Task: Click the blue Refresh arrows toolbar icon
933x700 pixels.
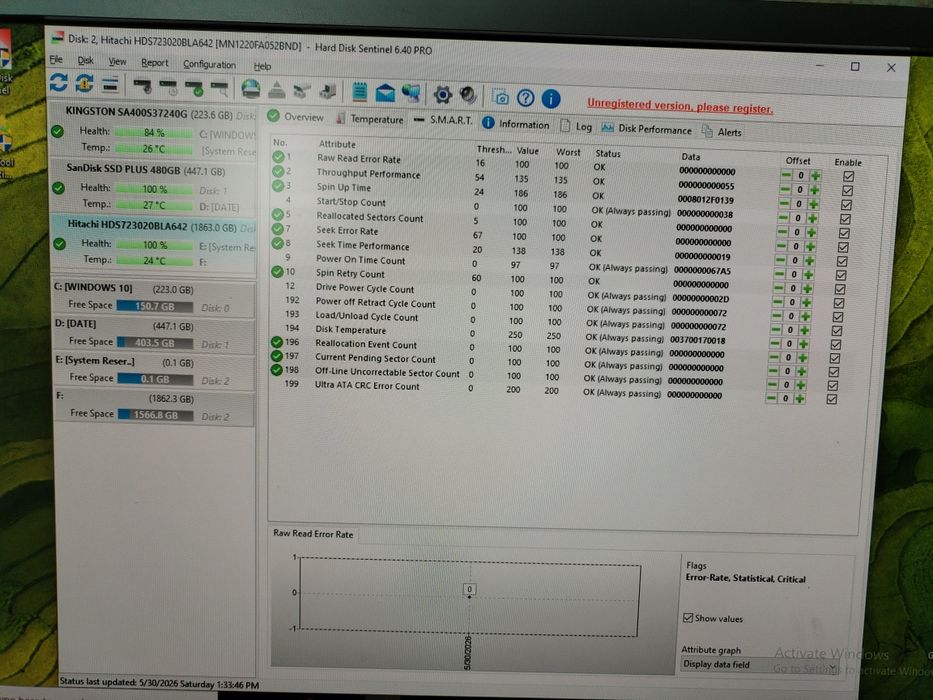Action: point(58,82)
